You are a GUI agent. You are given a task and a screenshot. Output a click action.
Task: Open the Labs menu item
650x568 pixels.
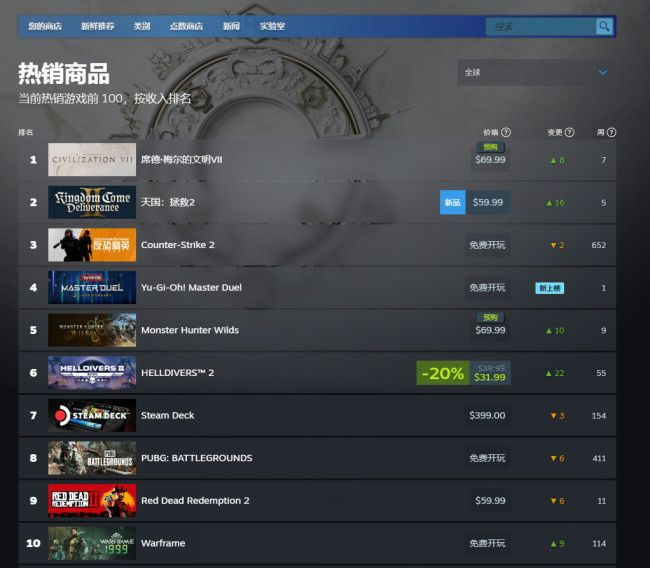272,26
